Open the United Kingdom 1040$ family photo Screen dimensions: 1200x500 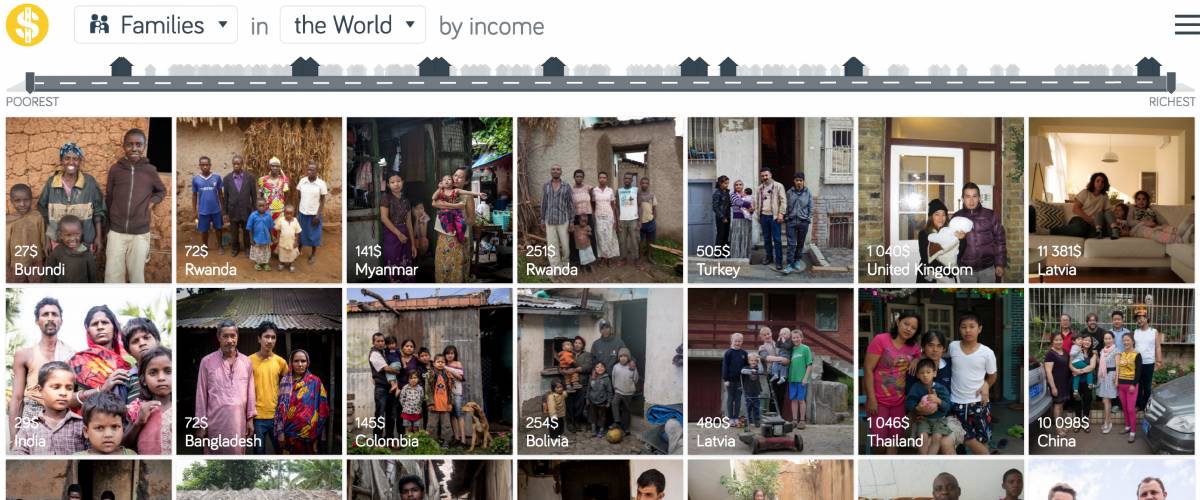coord(941,200)
